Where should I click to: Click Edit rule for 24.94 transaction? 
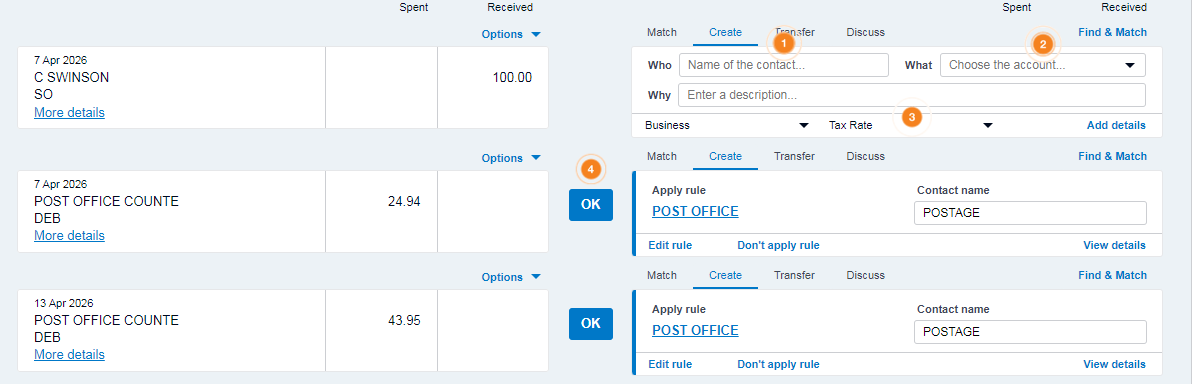click(670, 245)
